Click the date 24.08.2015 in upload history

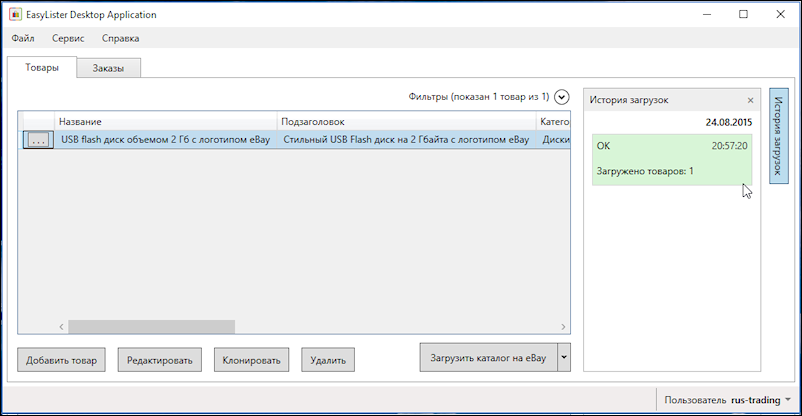729,122
